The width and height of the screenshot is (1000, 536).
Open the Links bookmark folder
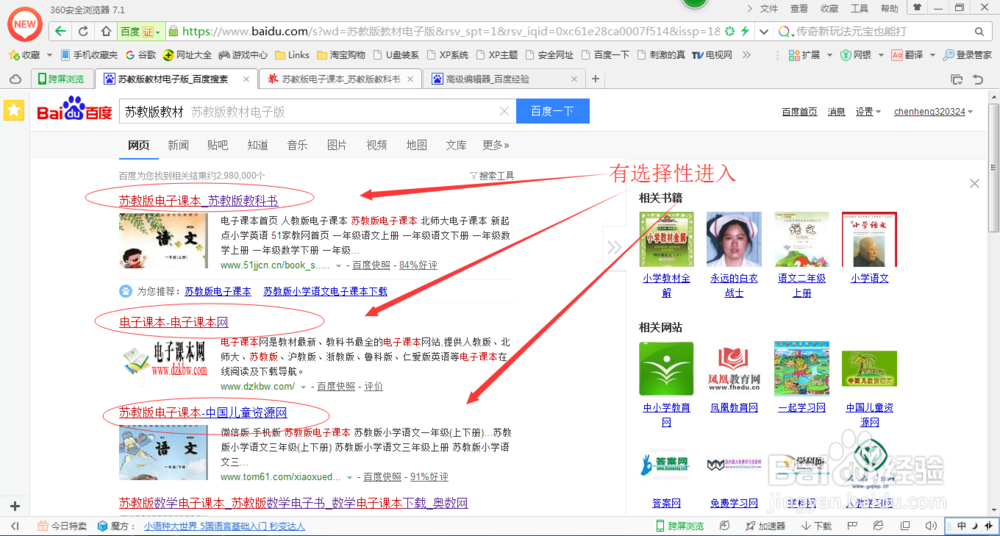(x=291, y=55)
